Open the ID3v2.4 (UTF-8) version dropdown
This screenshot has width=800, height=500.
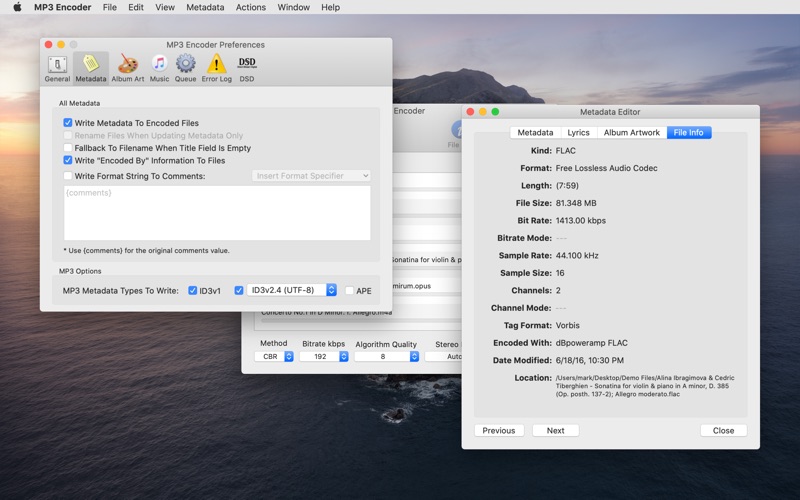tap(291, 290)
